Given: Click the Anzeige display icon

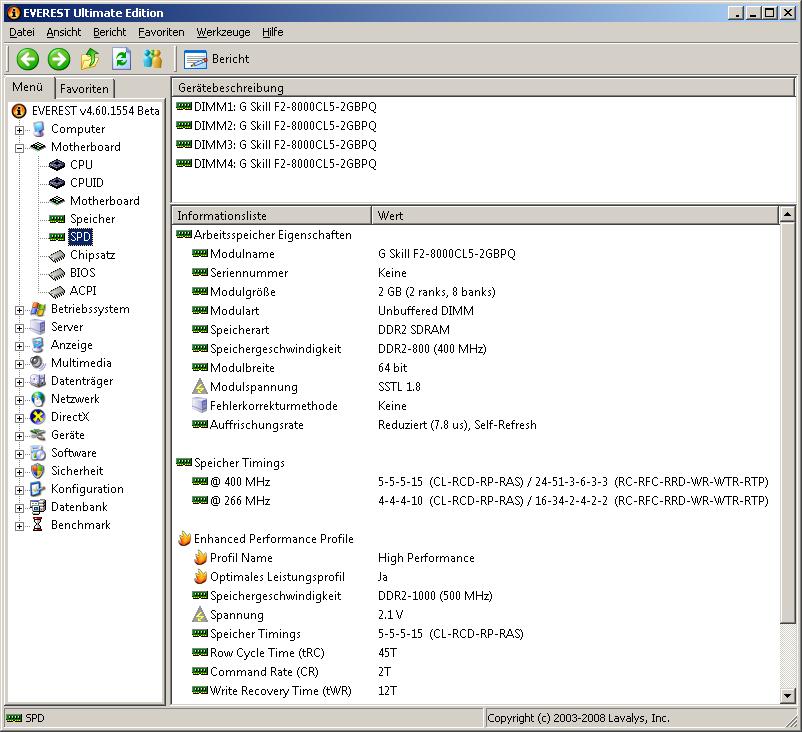Looking at the screenshot, I should [x=38, y=345].
